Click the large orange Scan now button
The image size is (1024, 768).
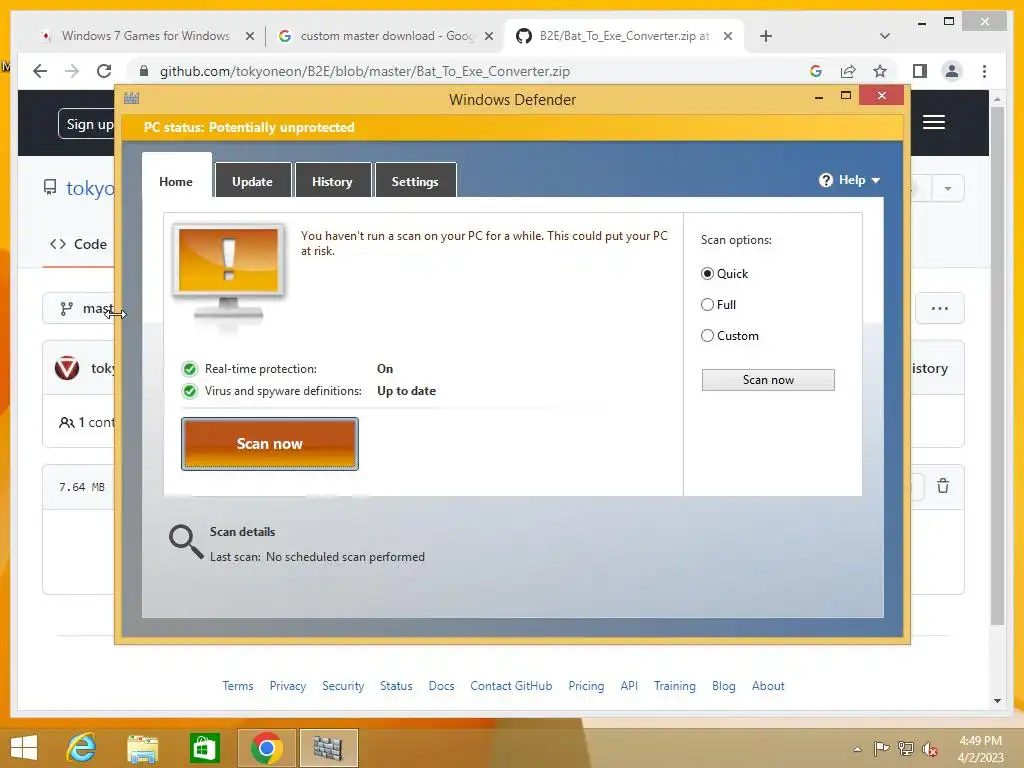pyautogui.click(x=270, y=444)
